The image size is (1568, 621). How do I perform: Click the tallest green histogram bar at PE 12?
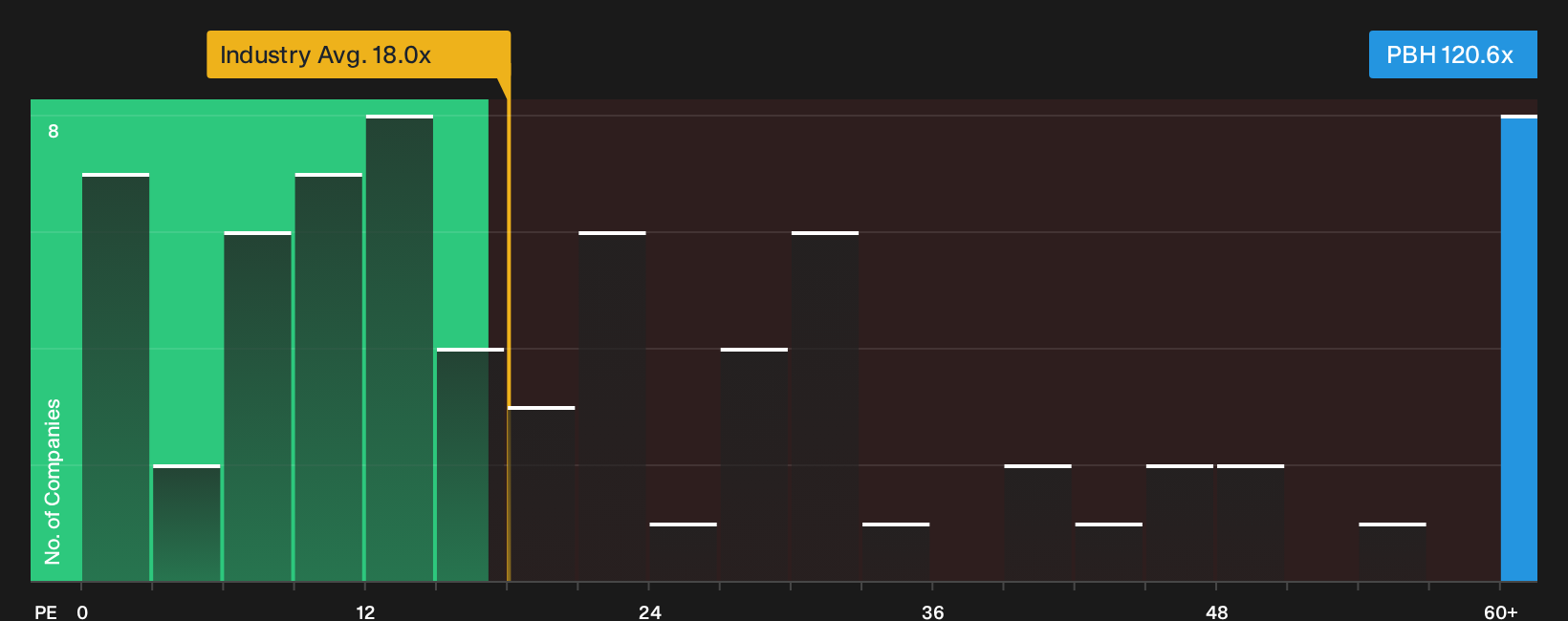coord(400,348)
